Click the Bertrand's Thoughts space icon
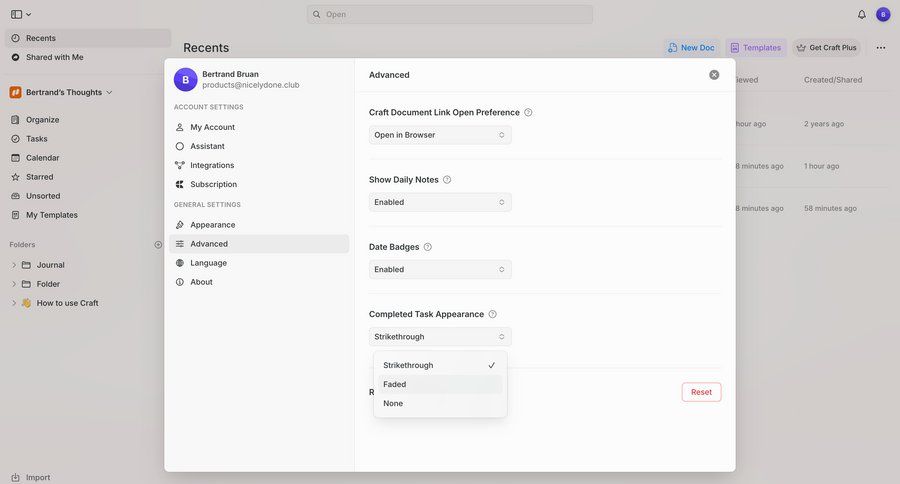 click(x=15, y=92)
